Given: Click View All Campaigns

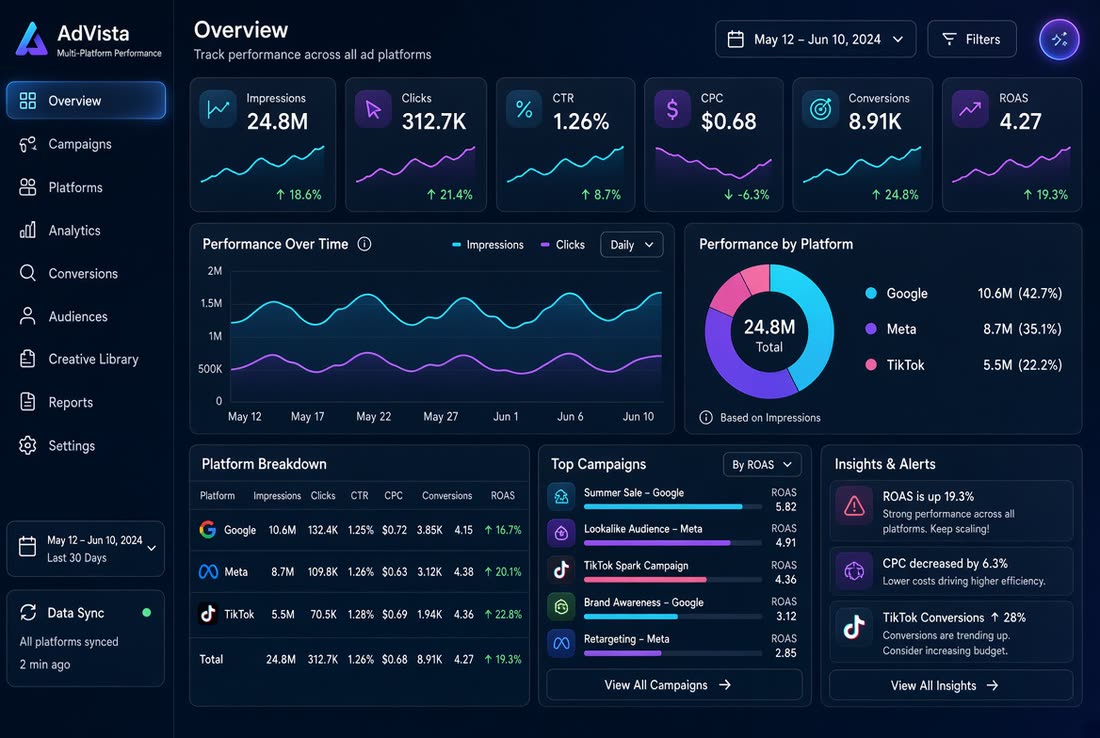Looking at the screenshot, I should pos(674,685).
